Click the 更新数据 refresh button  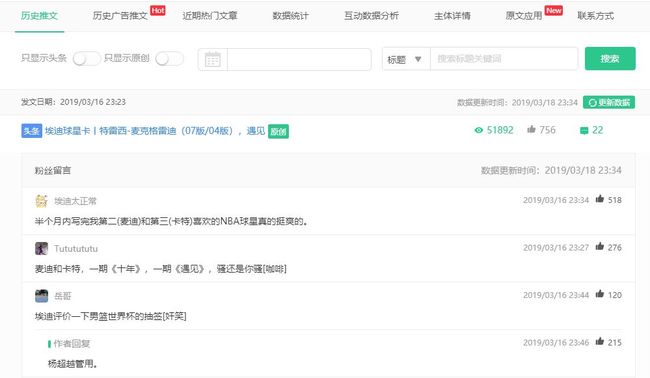point(609,102)
